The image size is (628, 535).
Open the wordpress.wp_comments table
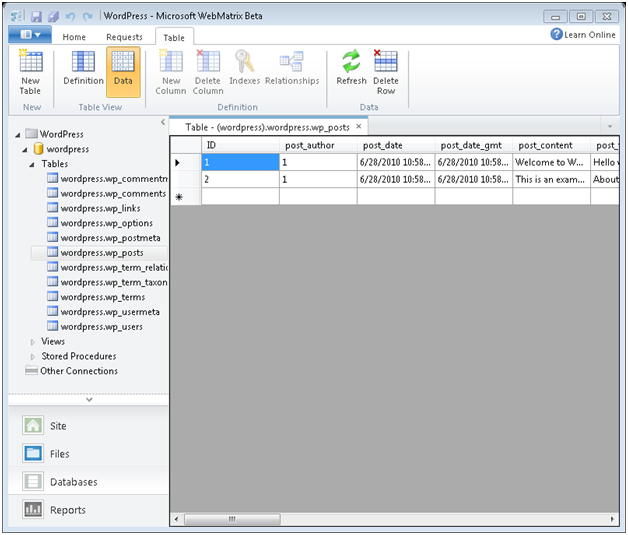point(106,193)
